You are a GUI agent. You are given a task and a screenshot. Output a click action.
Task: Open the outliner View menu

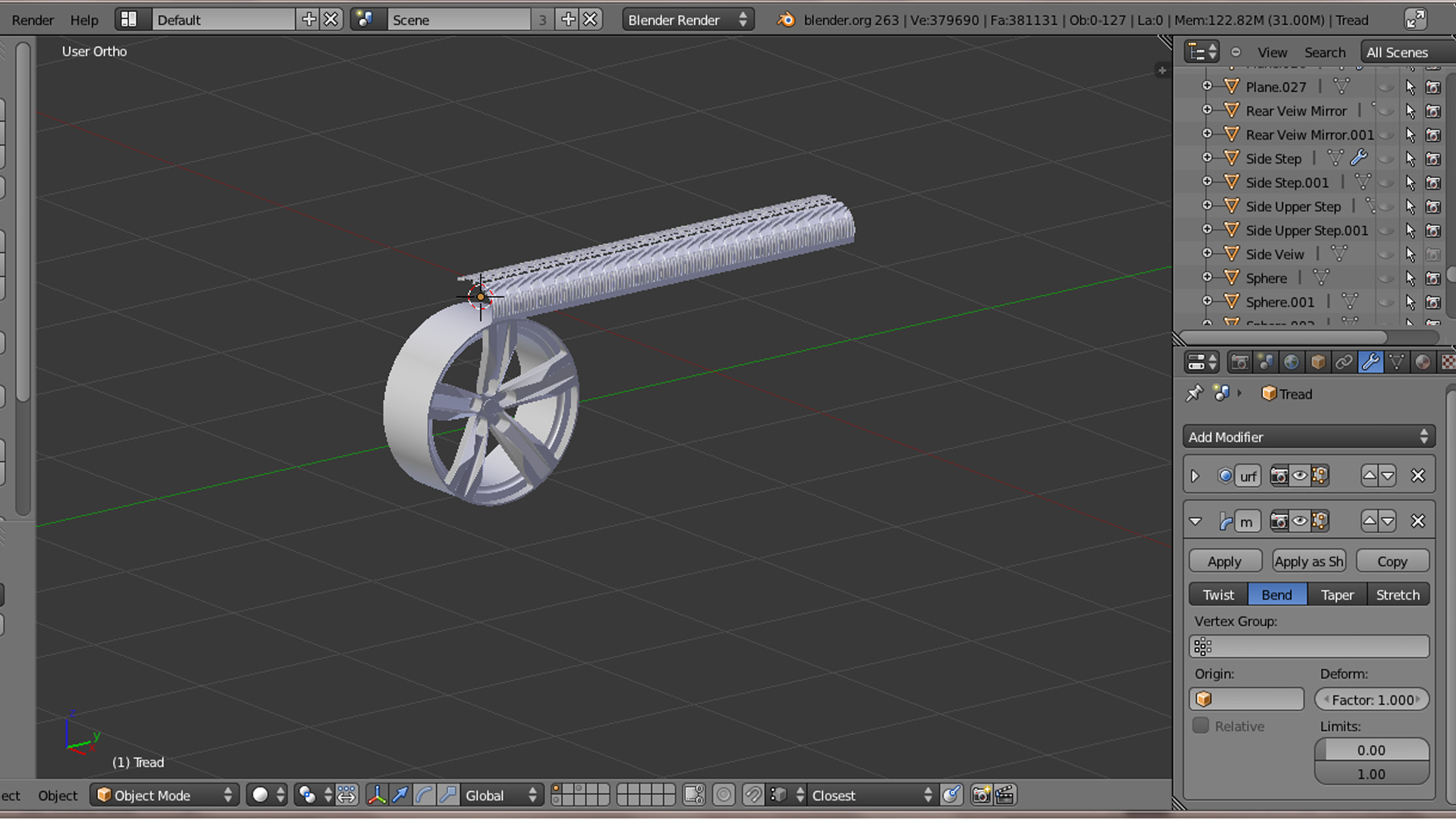(x=1272, y=52)
